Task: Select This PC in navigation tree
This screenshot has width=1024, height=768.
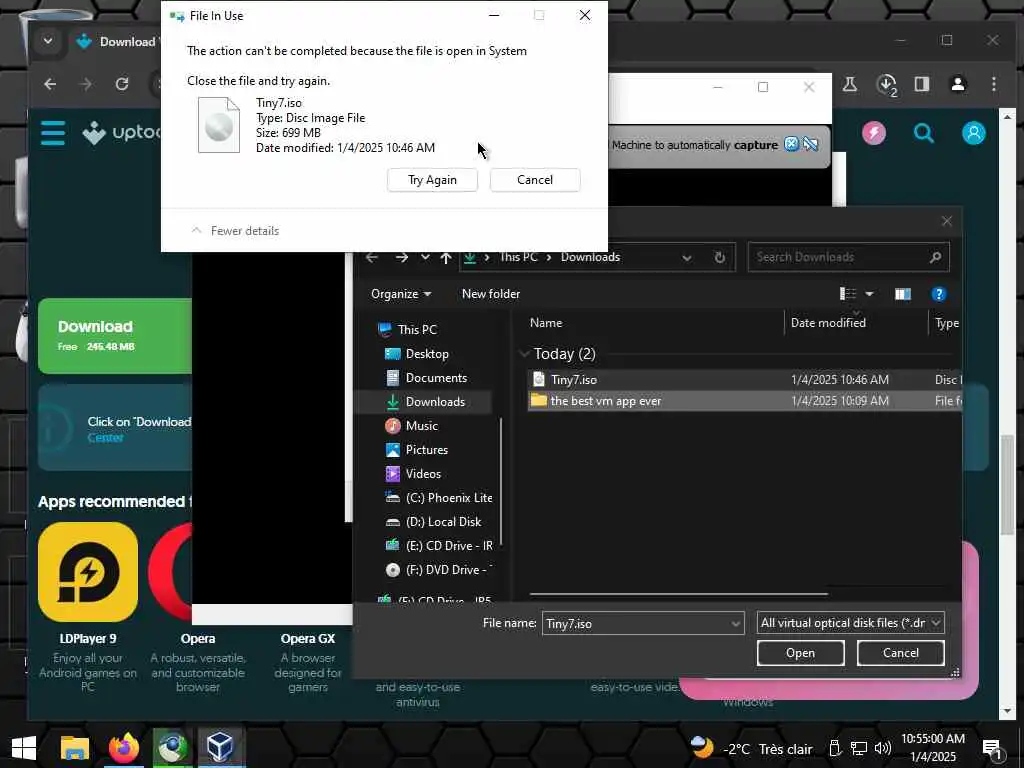Action: 417,330
